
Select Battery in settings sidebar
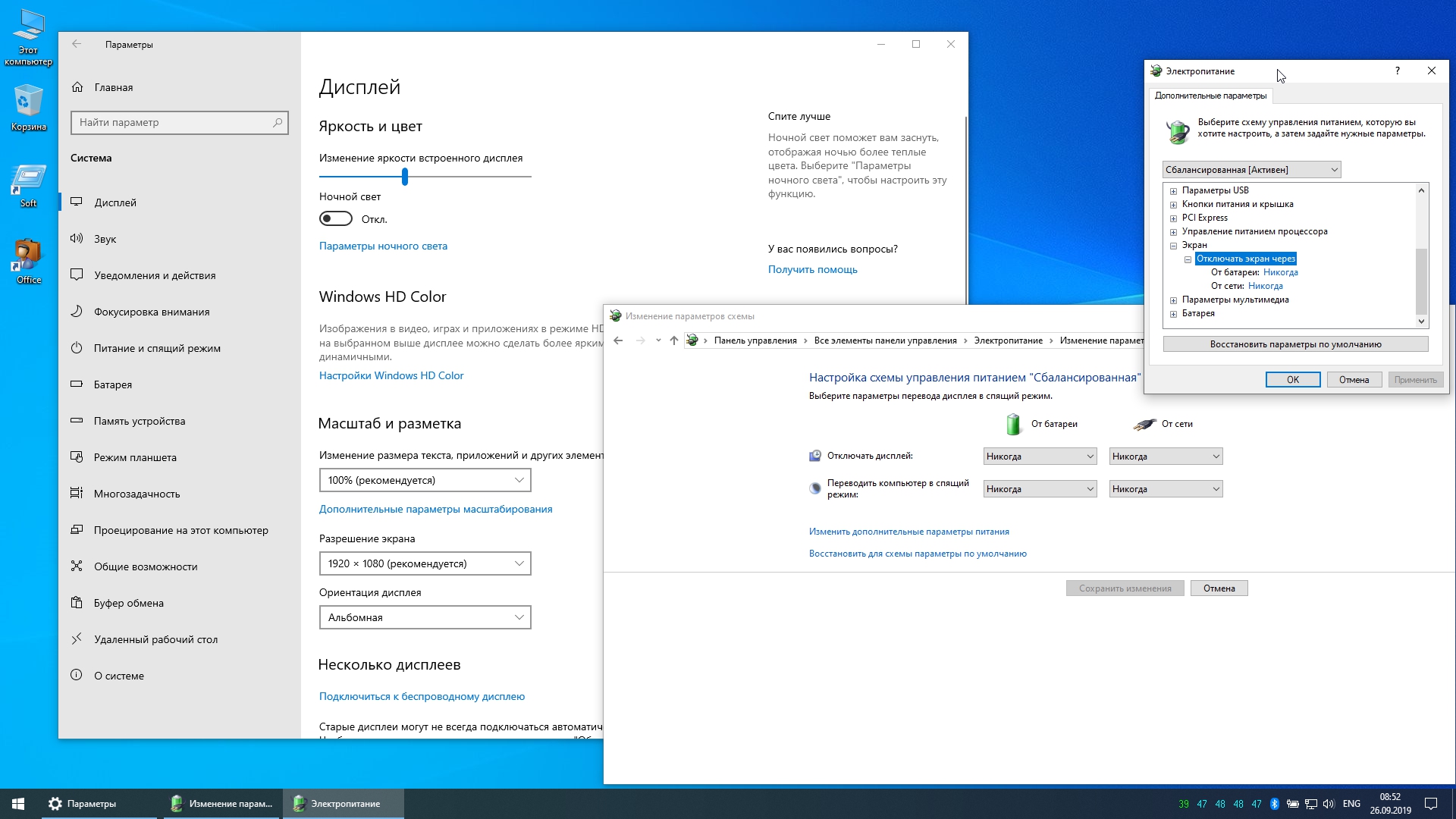tap(180, 384)
